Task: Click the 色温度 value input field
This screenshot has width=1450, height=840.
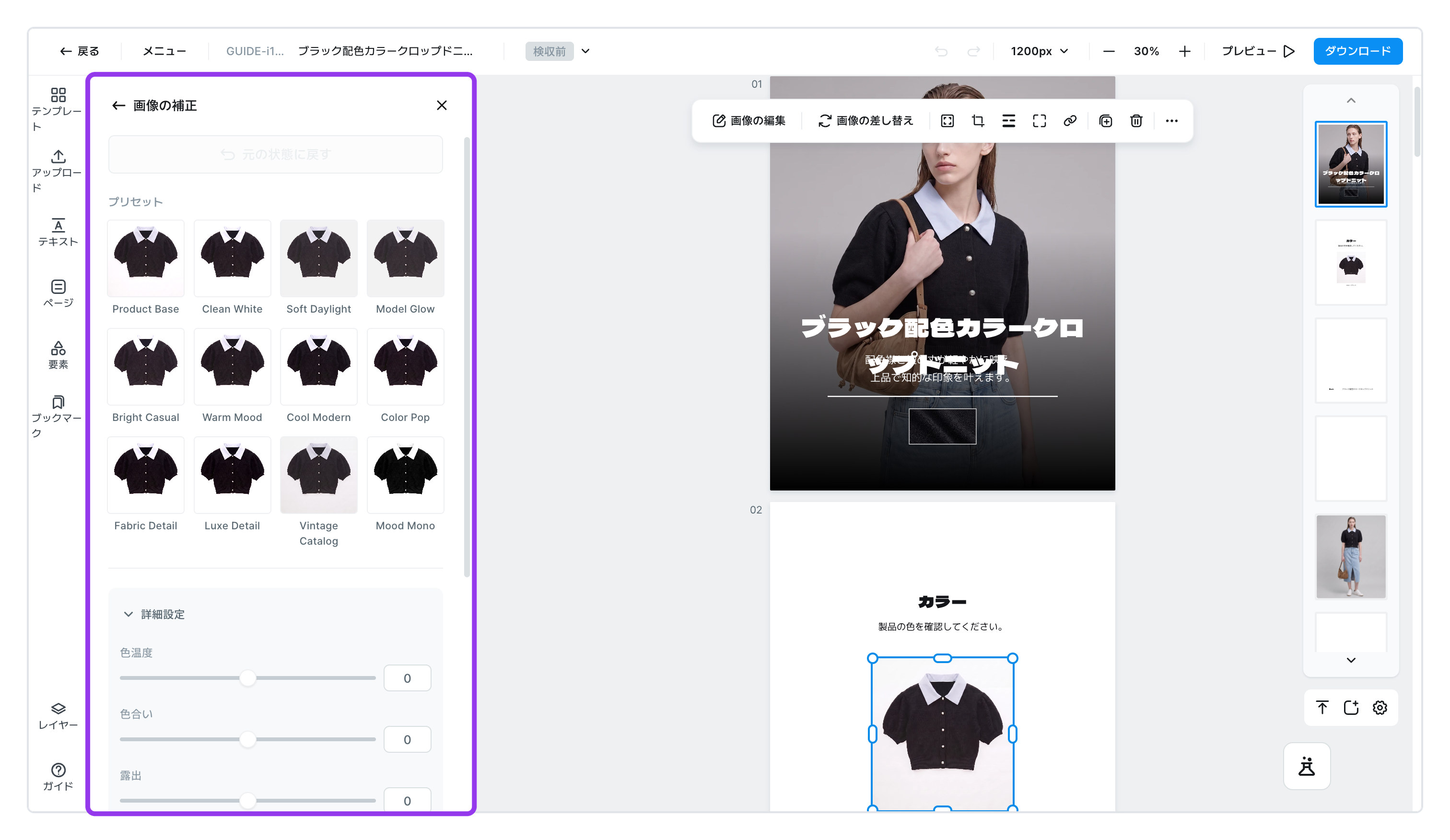Action: (408, 678)
